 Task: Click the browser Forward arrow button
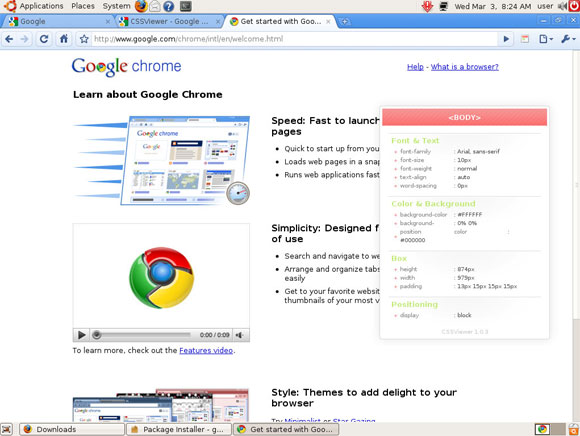(x=24, y=39)
